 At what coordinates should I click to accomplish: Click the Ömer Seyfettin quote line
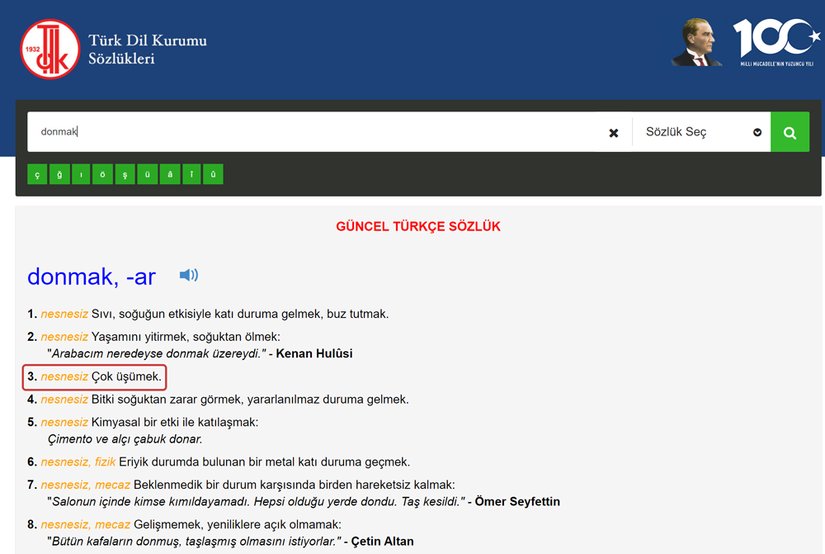tap(304, 501)
